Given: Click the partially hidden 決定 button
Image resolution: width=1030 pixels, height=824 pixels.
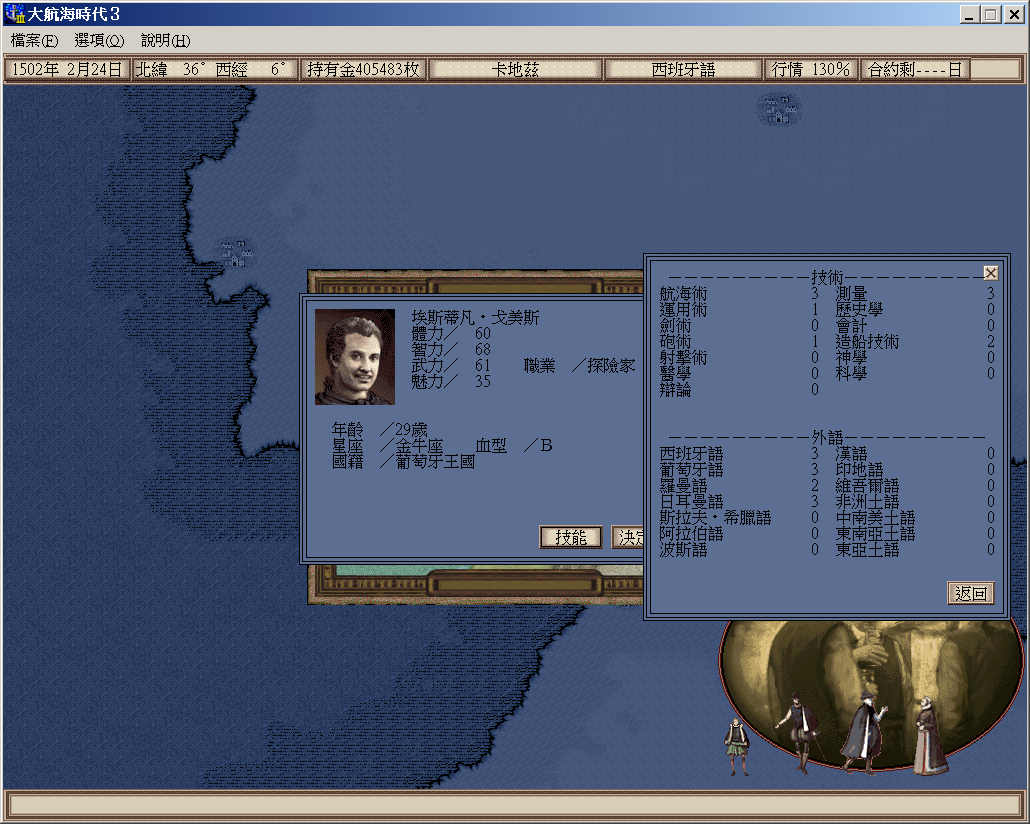Looking at the screenshot, I should point(627,537).
